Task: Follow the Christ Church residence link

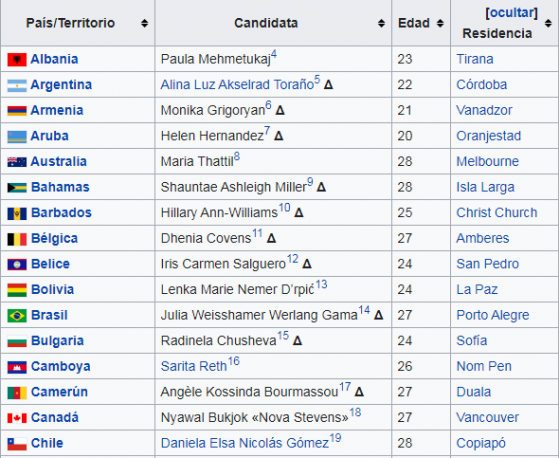Action: 497,213
